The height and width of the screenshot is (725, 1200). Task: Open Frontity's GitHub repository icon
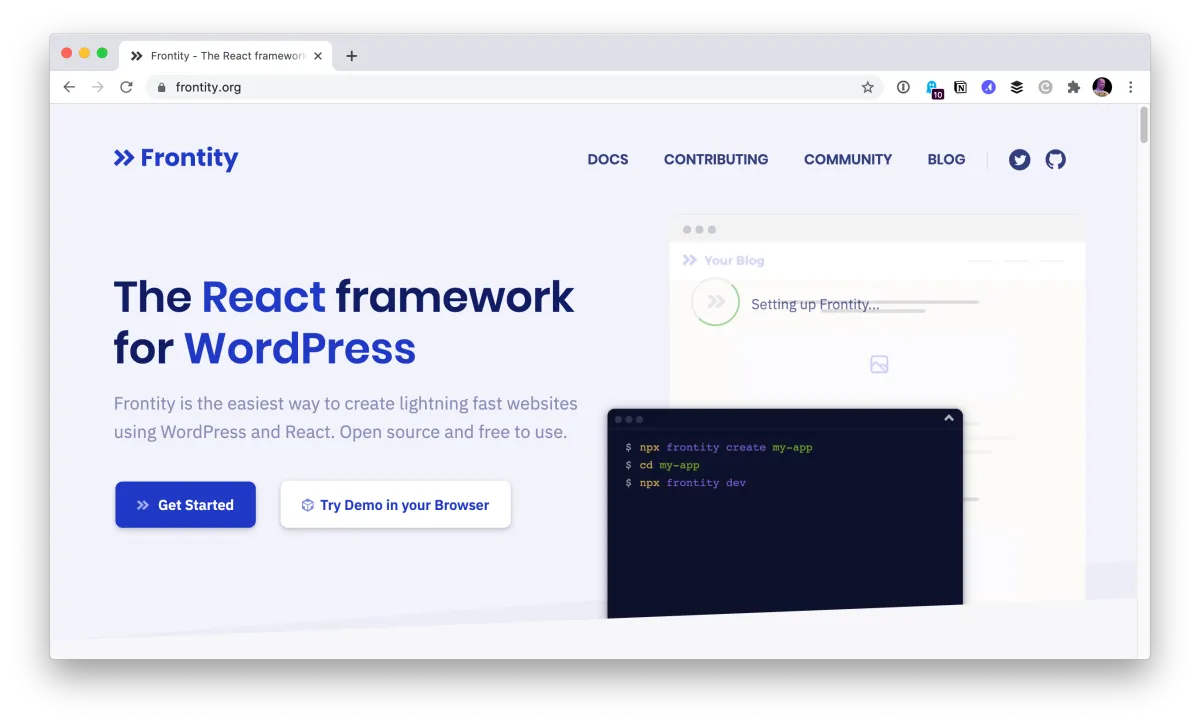[x=1055, y=159]
